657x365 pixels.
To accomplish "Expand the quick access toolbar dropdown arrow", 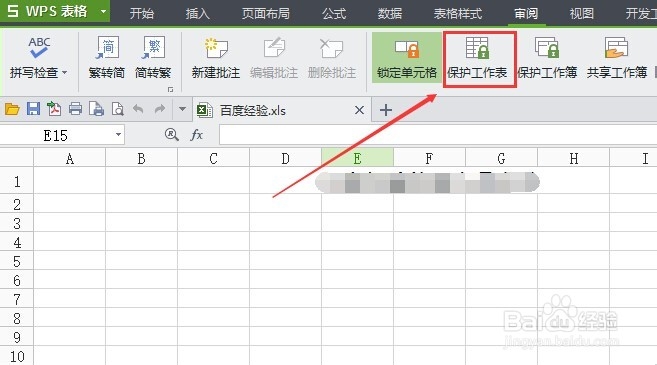I will point(182,109).
